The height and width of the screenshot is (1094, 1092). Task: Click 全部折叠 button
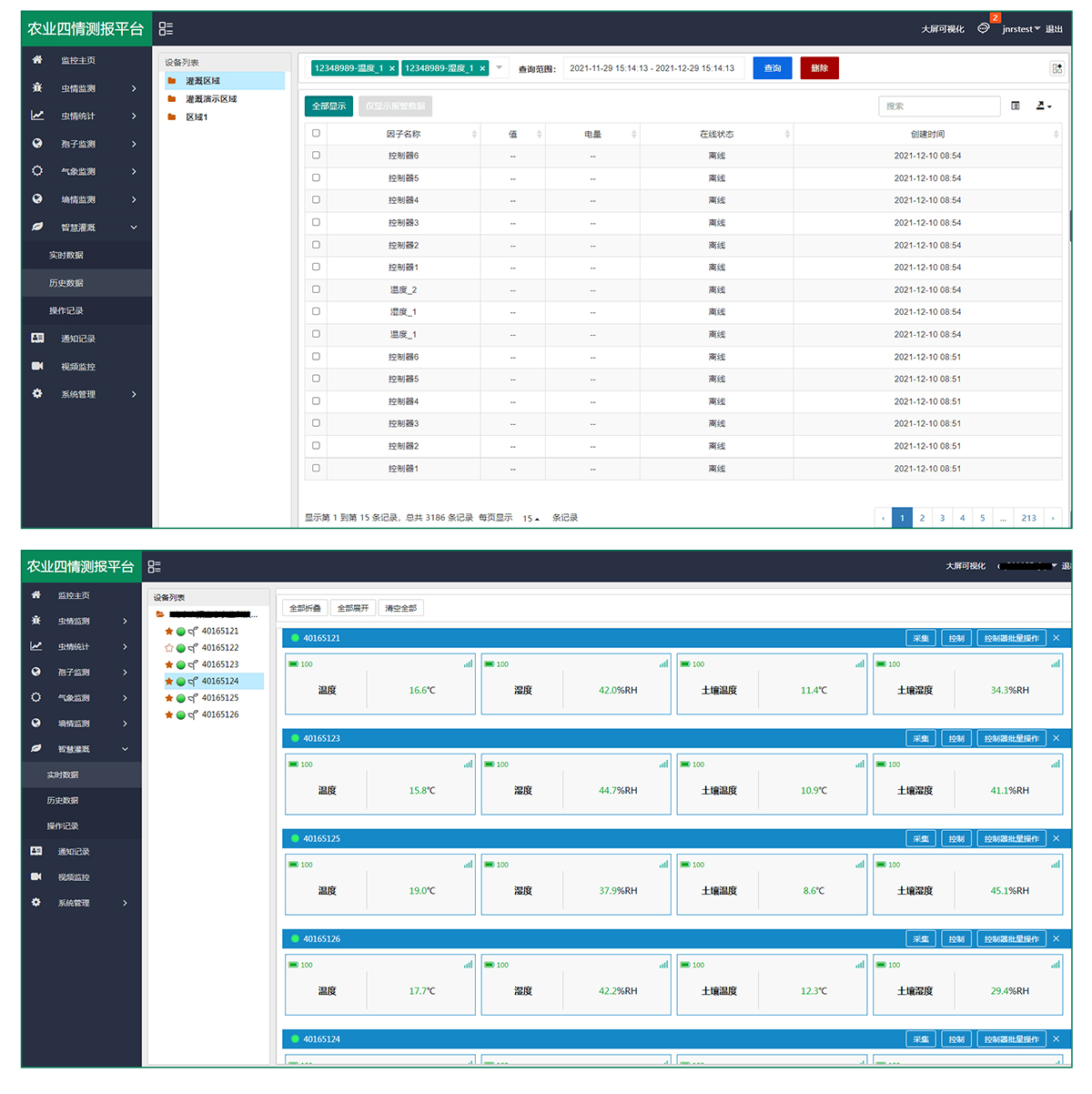305,608
